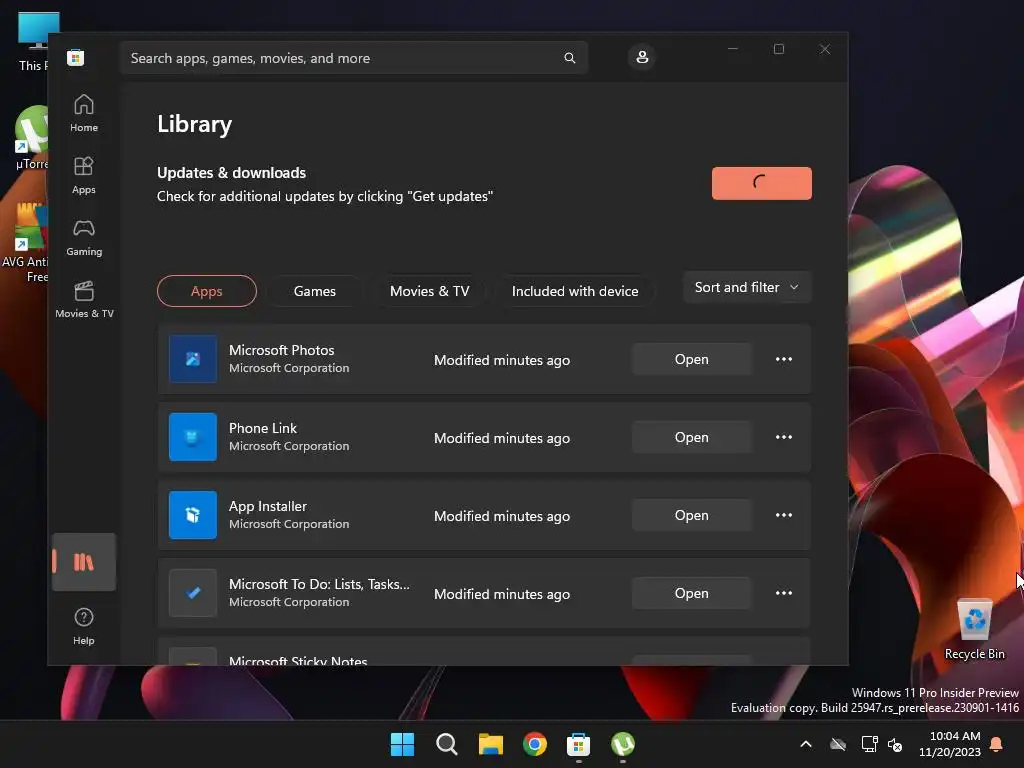Open File Explorer from taskbar

[490, 744]
